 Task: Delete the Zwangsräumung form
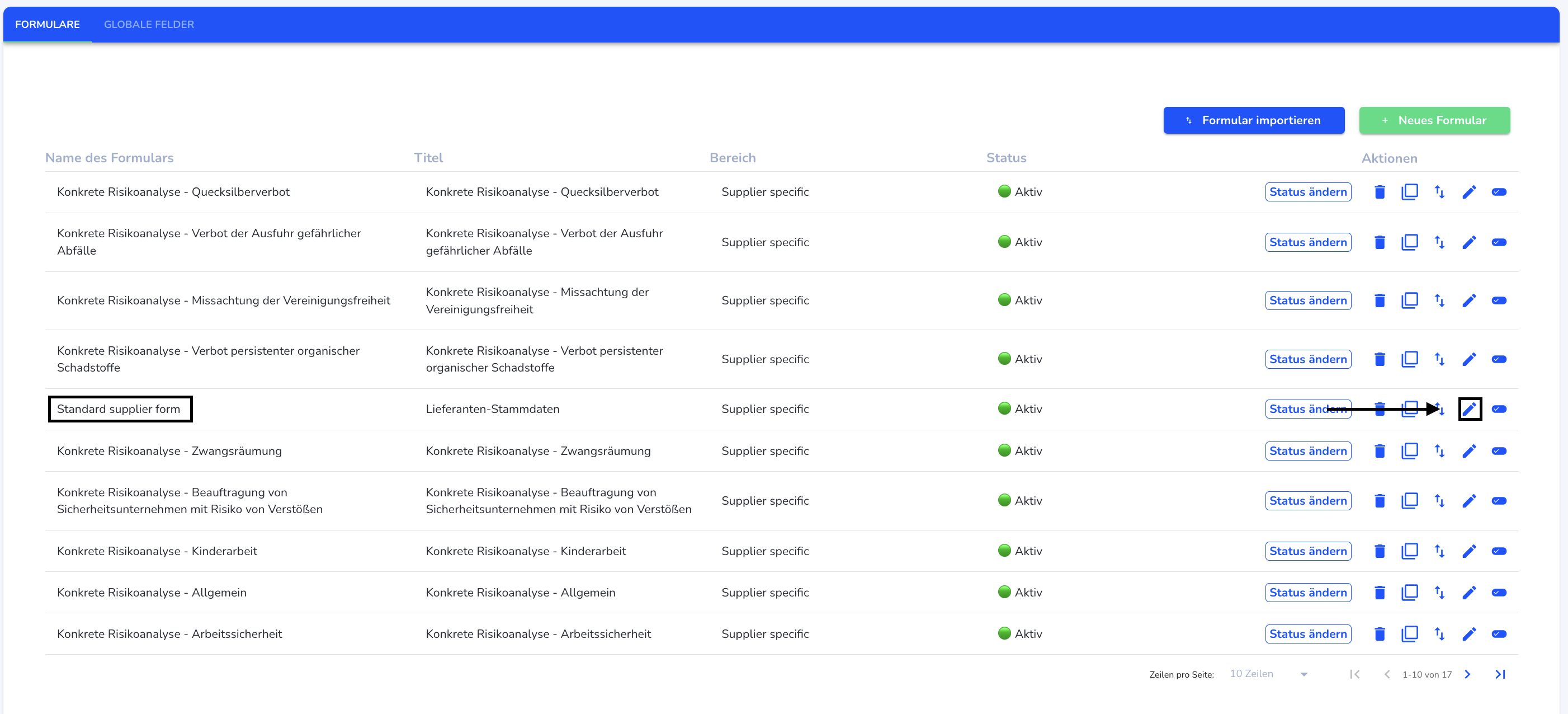1380,451
